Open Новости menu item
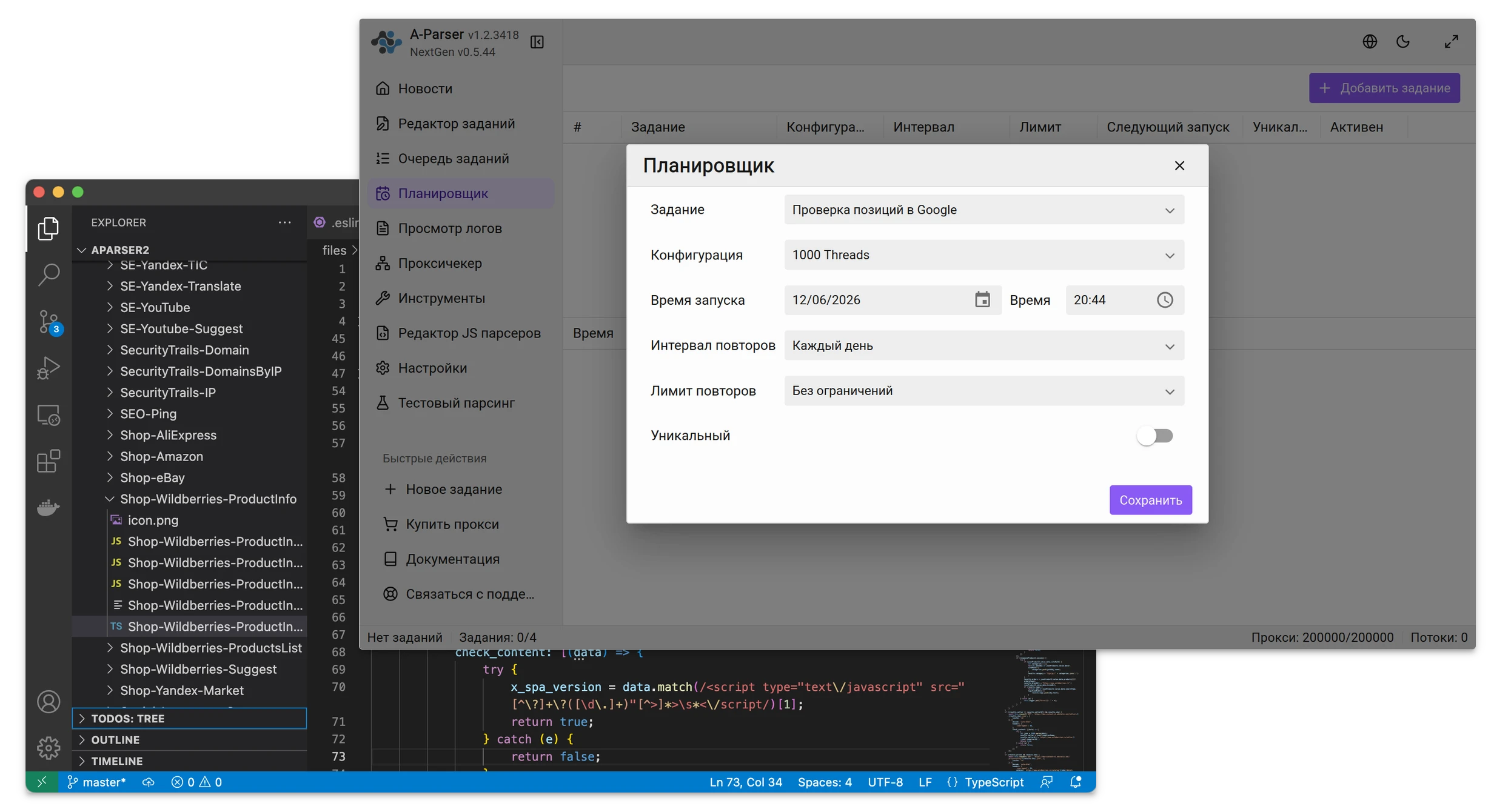 click(461, 88)
